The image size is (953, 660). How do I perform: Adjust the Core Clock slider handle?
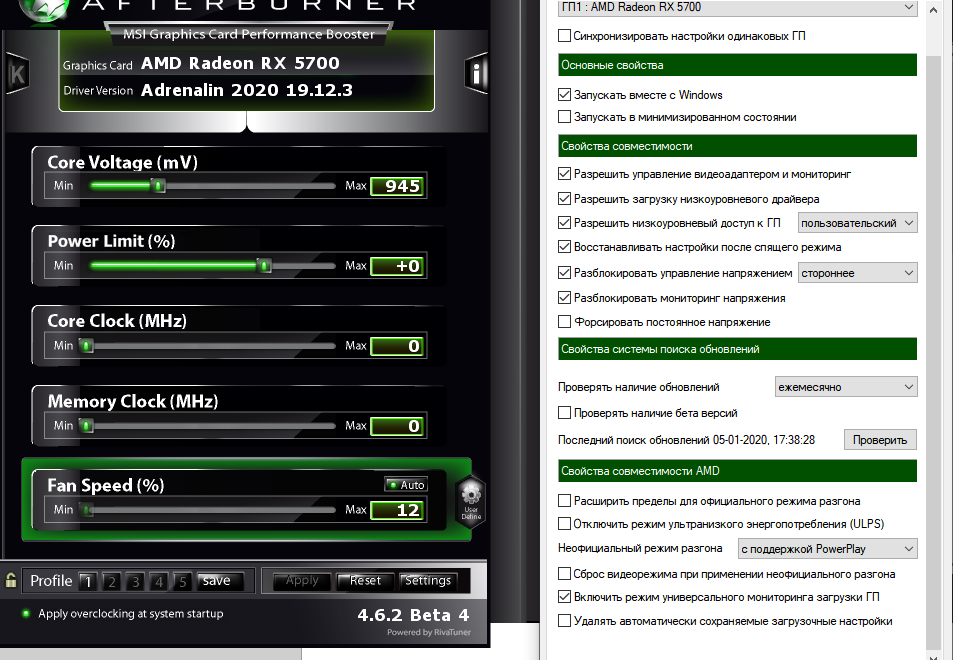(86, 346)
